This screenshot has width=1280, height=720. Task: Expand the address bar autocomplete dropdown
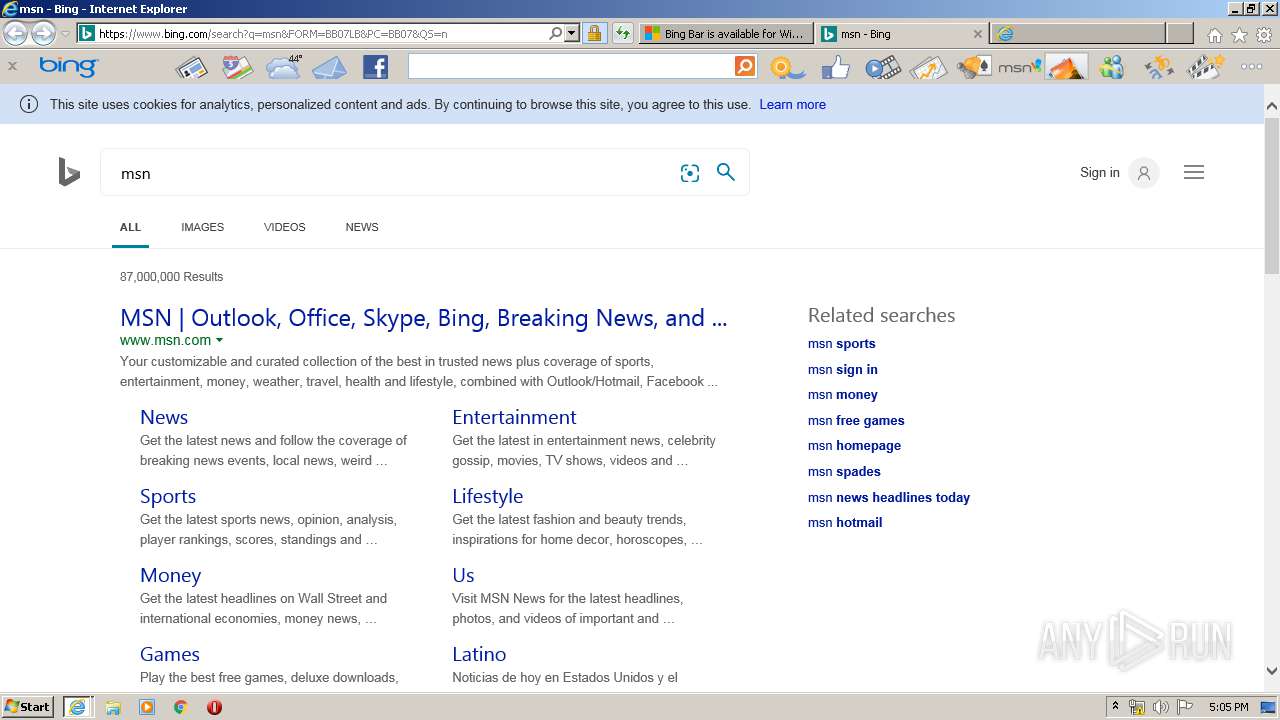[572, 33]
